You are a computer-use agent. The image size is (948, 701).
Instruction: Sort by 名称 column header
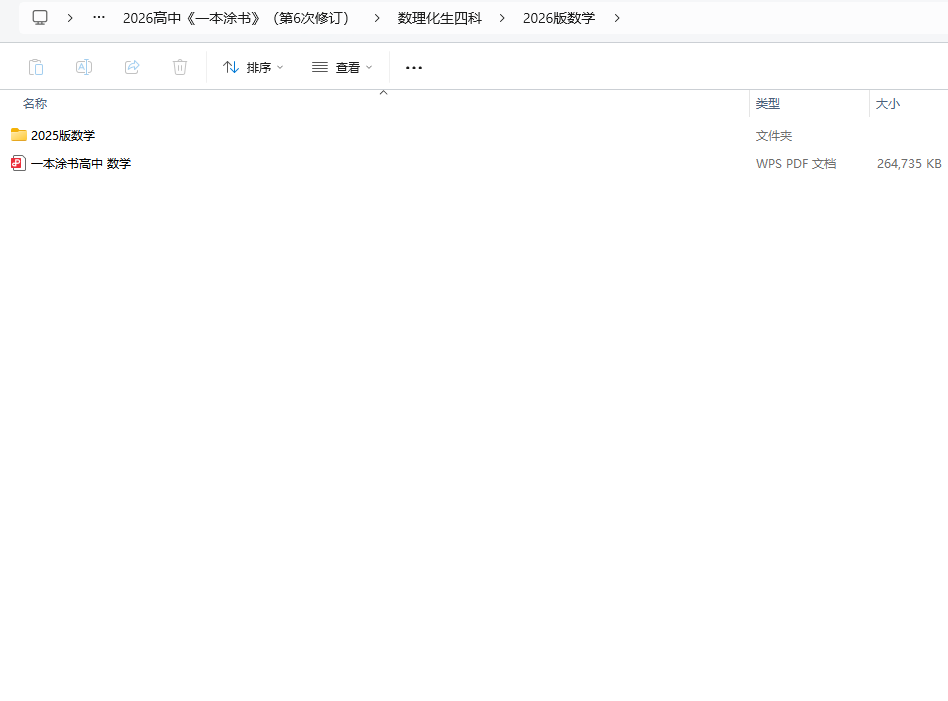[35, 104]
